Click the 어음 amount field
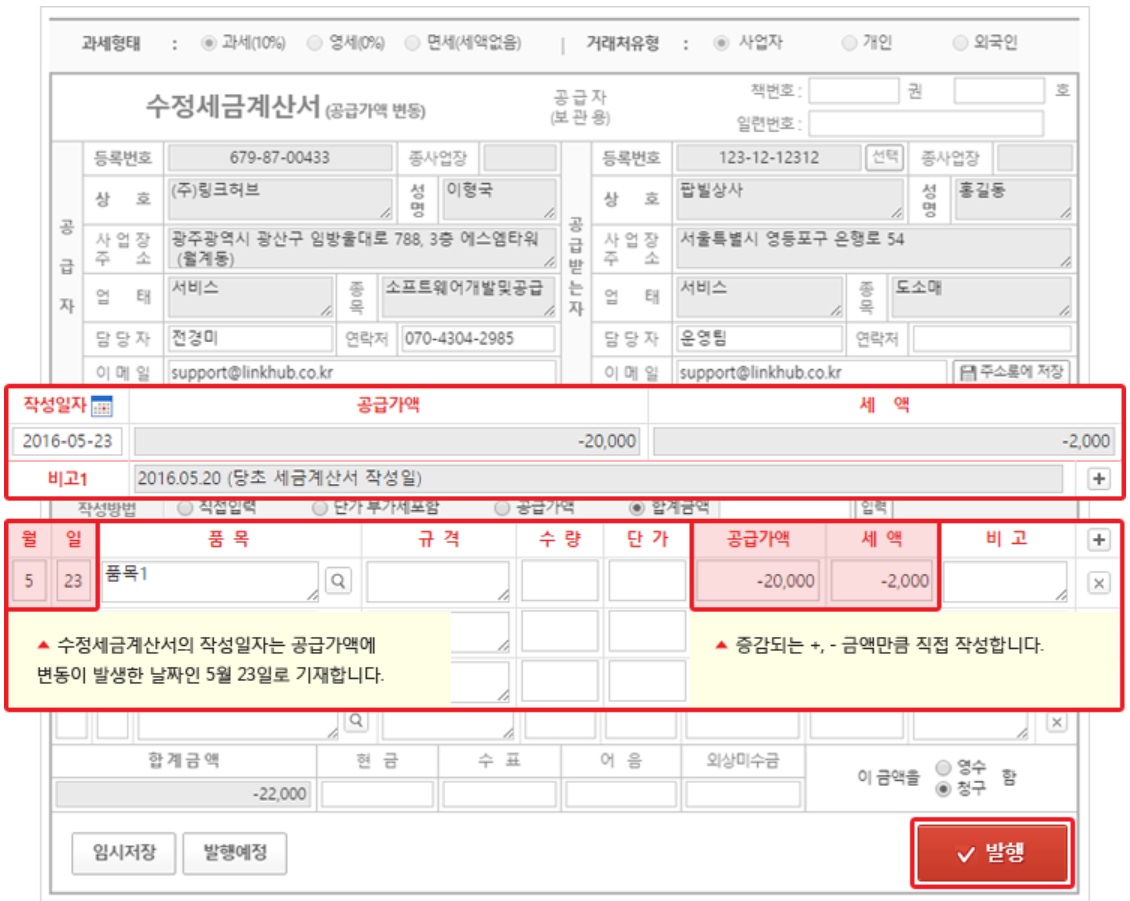 (x=620, y=794)
